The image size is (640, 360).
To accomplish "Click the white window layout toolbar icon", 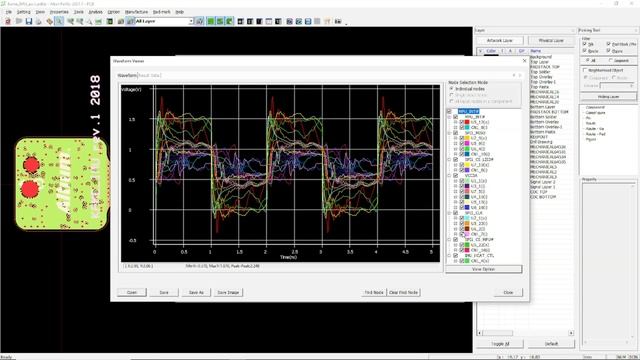I will point(269,21).
